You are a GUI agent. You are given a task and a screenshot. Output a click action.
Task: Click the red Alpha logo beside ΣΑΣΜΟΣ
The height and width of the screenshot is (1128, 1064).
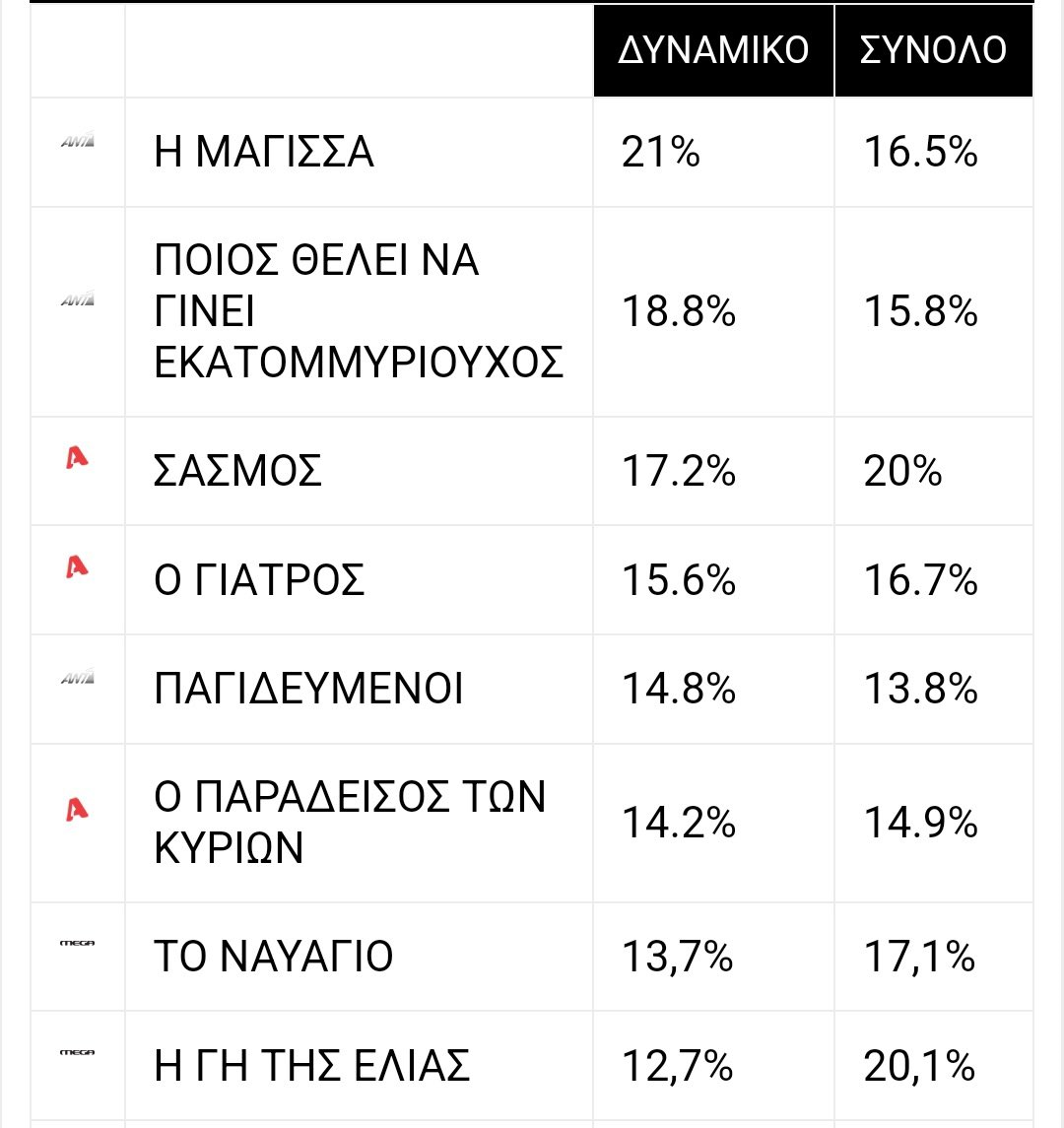[76, 457]
